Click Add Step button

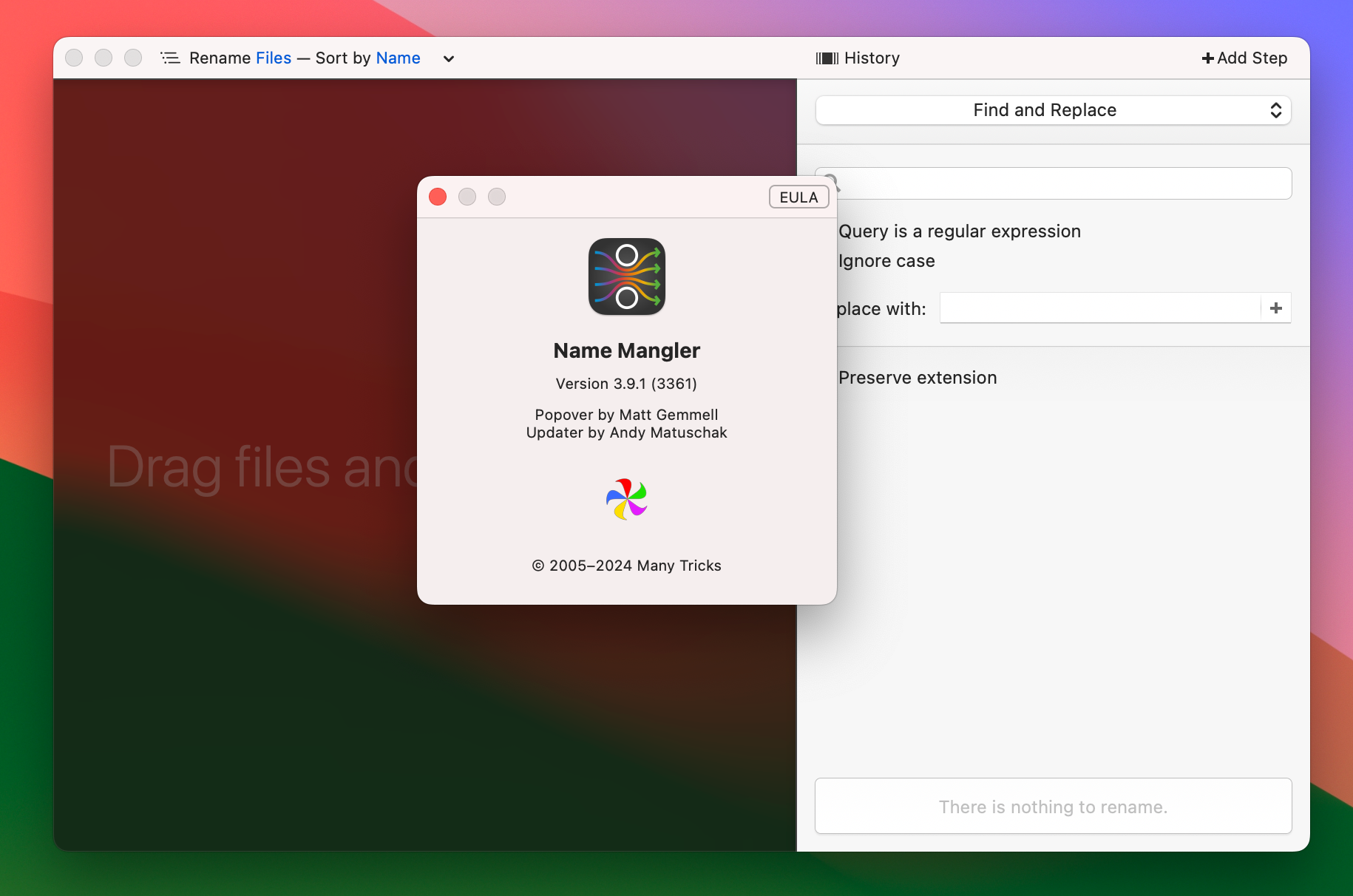pos(1244,58)
